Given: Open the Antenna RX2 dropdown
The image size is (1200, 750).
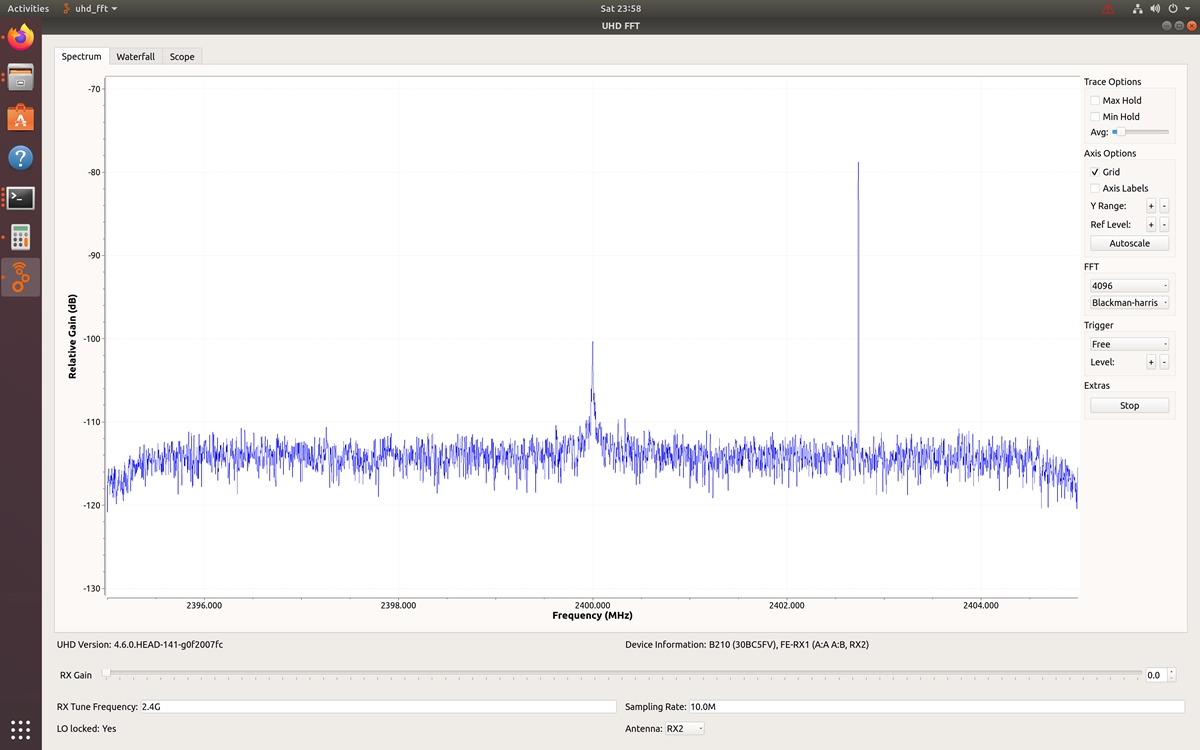Looking at the screenshot, I should (x=685, y=729).
